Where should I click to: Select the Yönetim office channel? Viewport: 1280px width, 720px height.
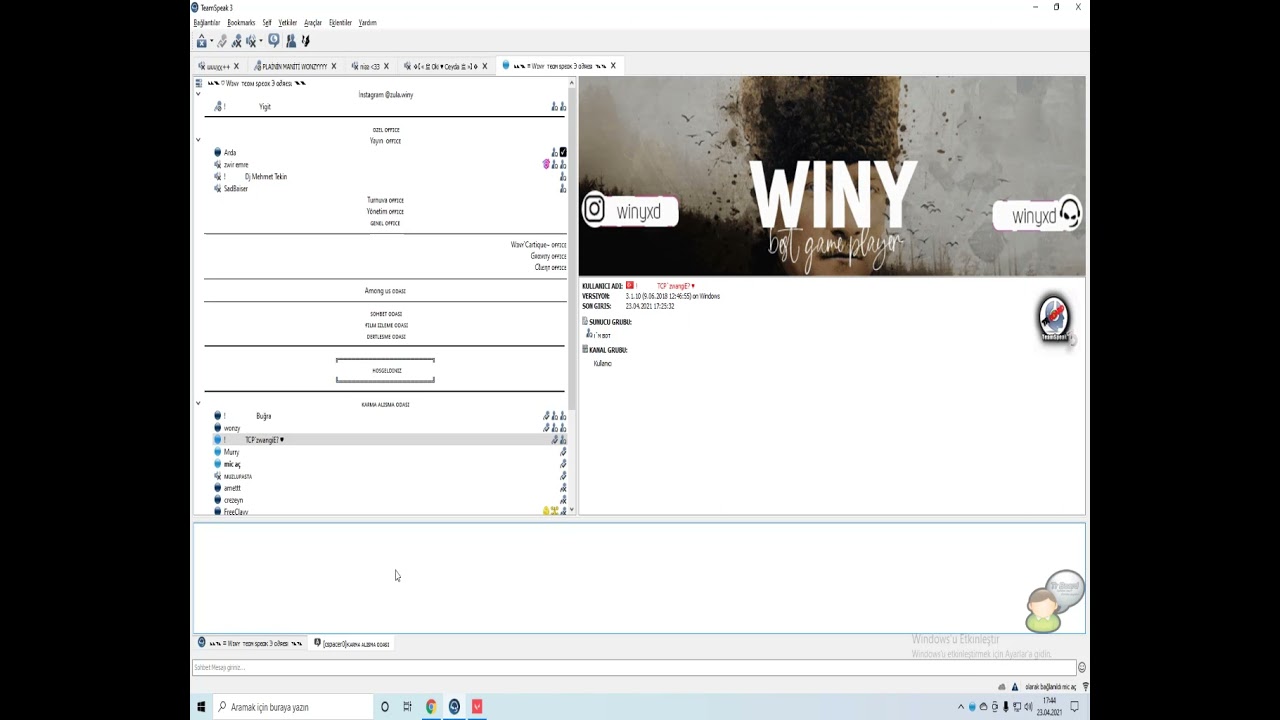385,212
